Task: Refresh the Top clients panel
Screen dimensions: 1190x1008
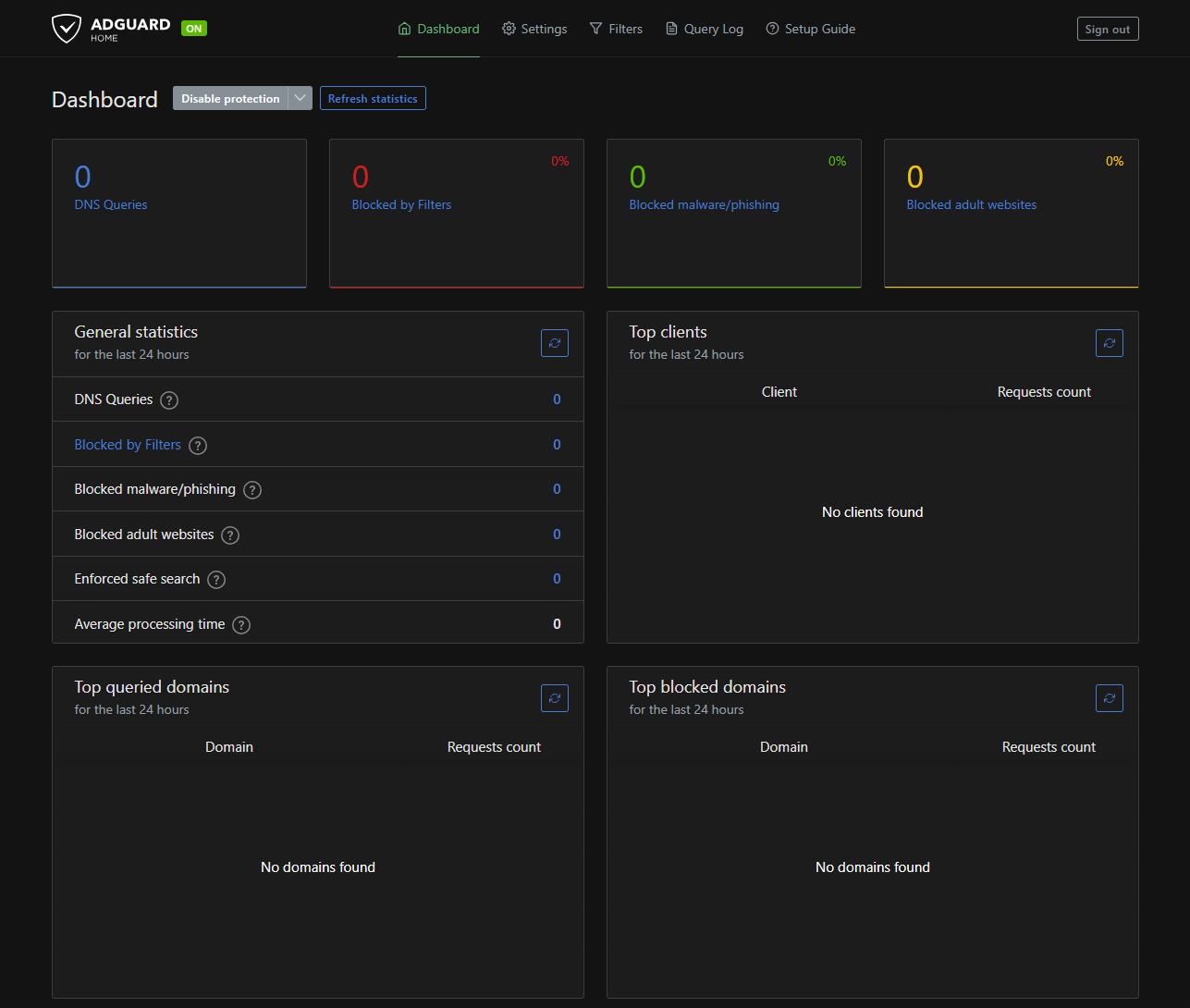Action: 1109,343
